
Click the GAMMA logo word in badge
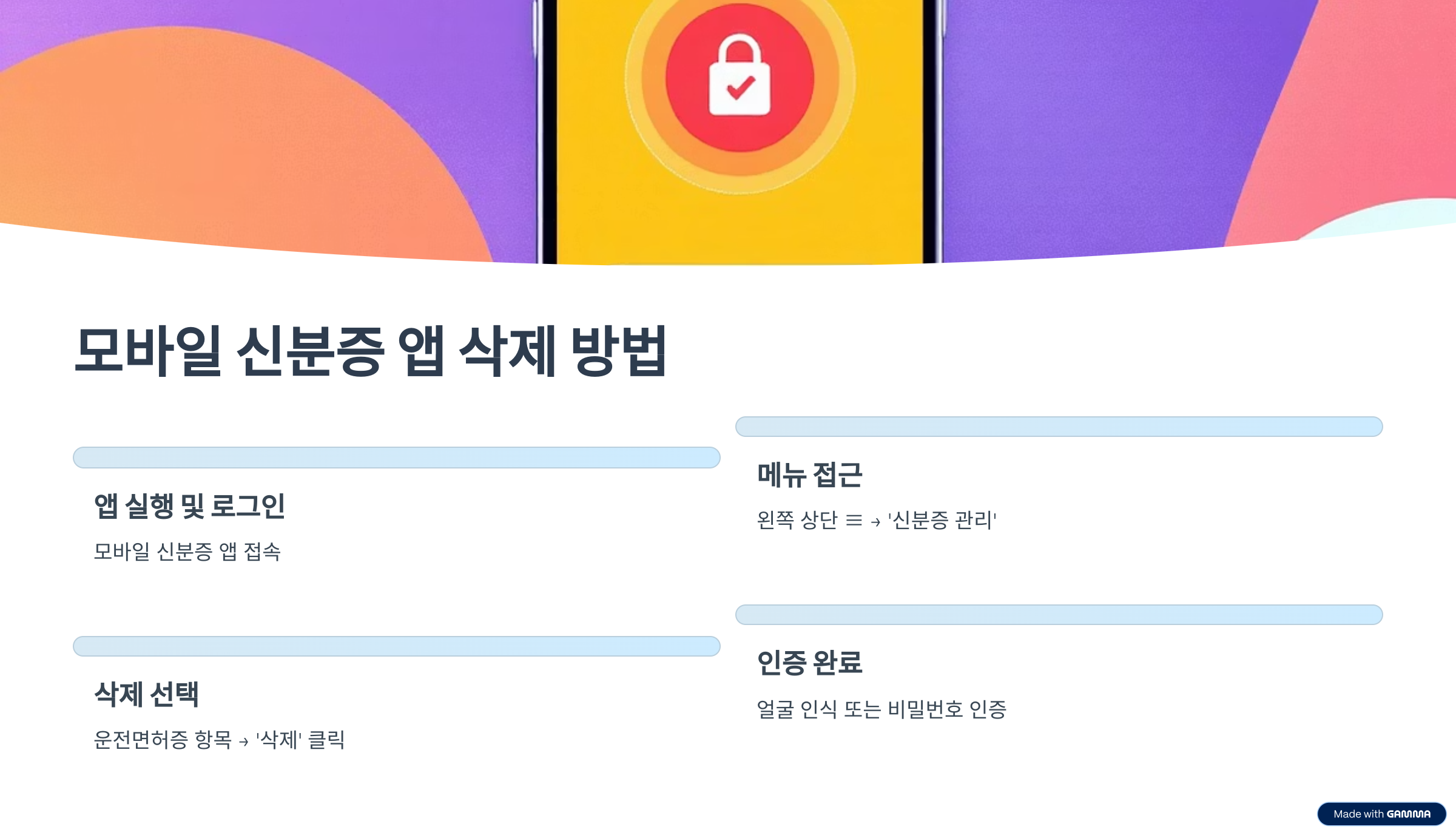1409,814
